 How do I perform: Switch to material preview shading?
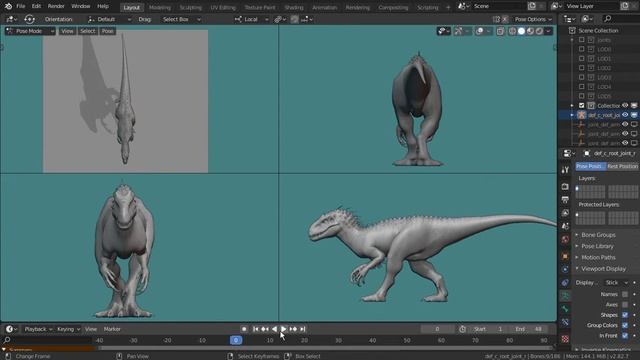530,31
